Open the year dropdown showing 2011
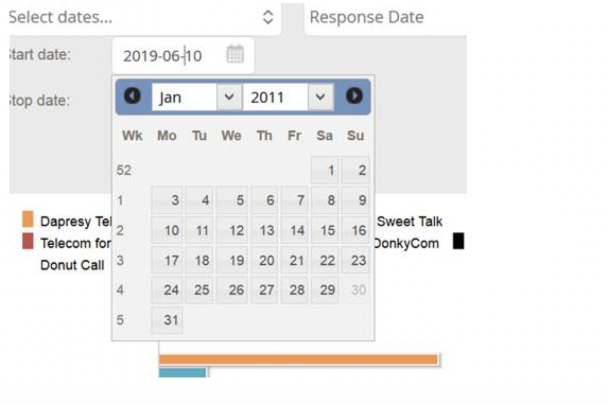 (288, 97)
